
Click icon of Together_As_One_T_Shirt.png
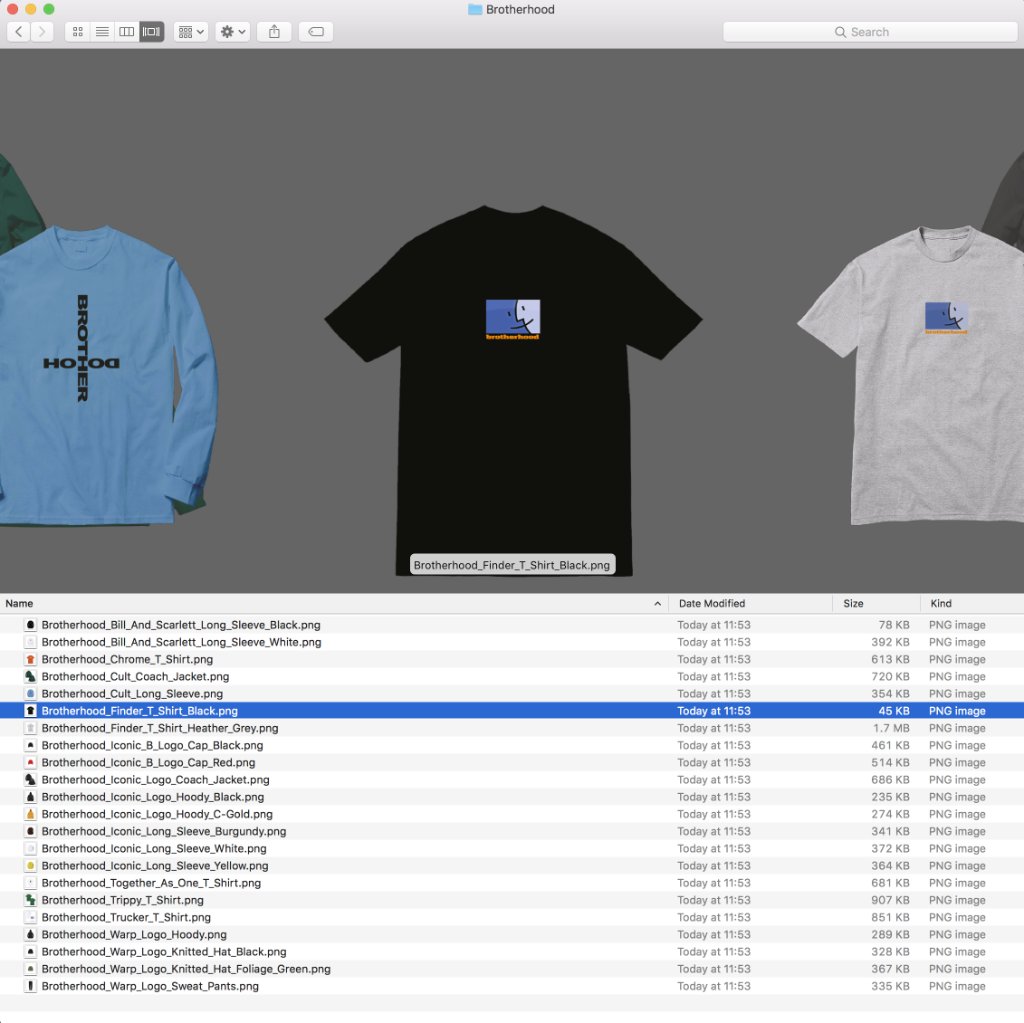(30, 883)
